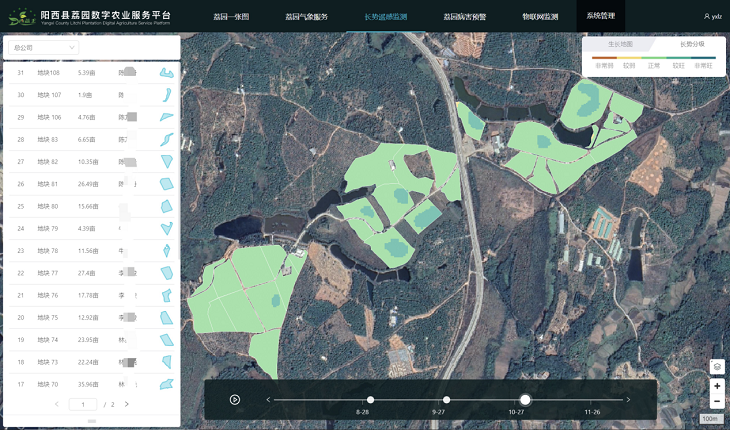730x430 pixels.
Task: Open the 荔园气象服务 tab
Action: pos(306,17)
